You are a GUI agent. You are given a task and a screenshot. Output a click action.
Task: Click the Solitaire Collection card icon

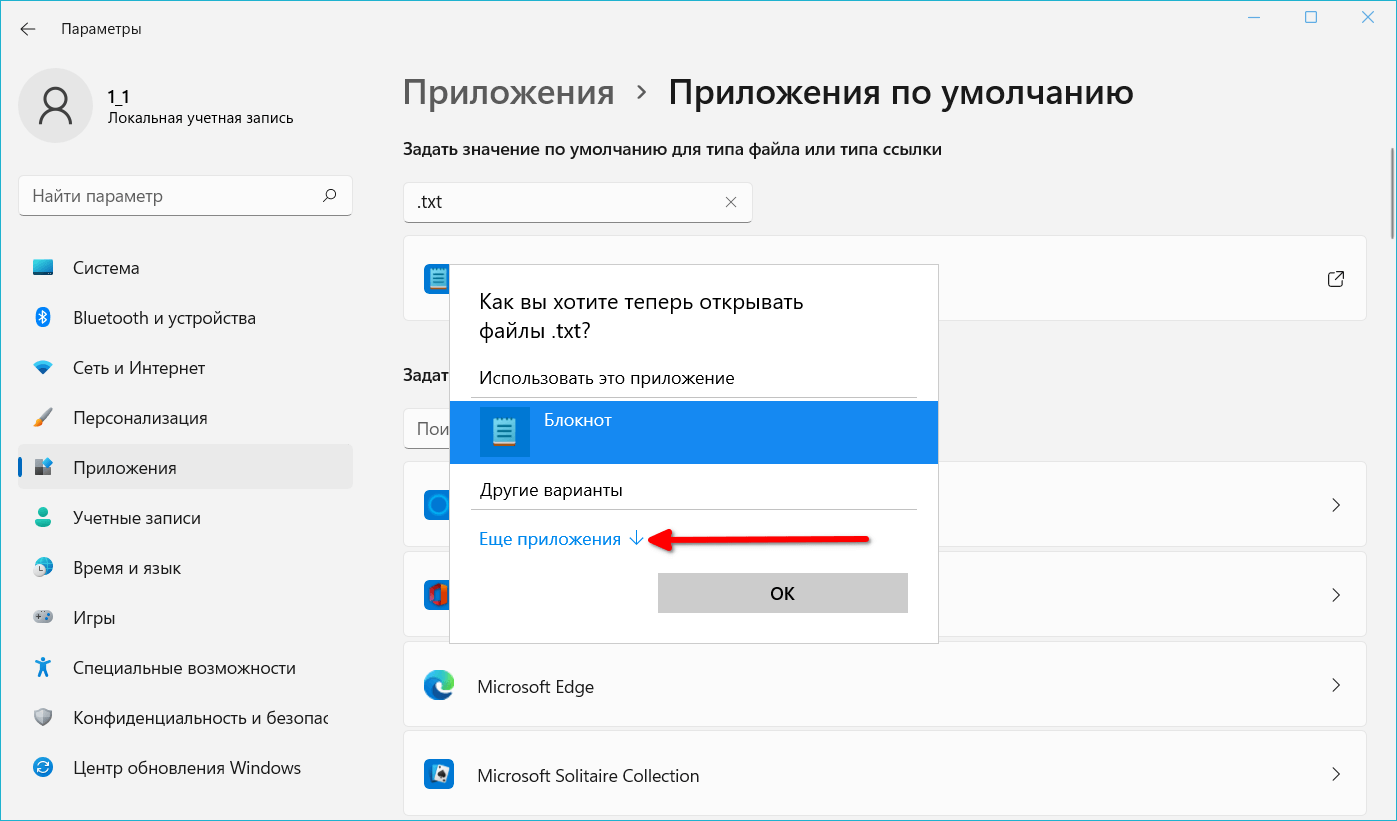(x=438, y=775)
